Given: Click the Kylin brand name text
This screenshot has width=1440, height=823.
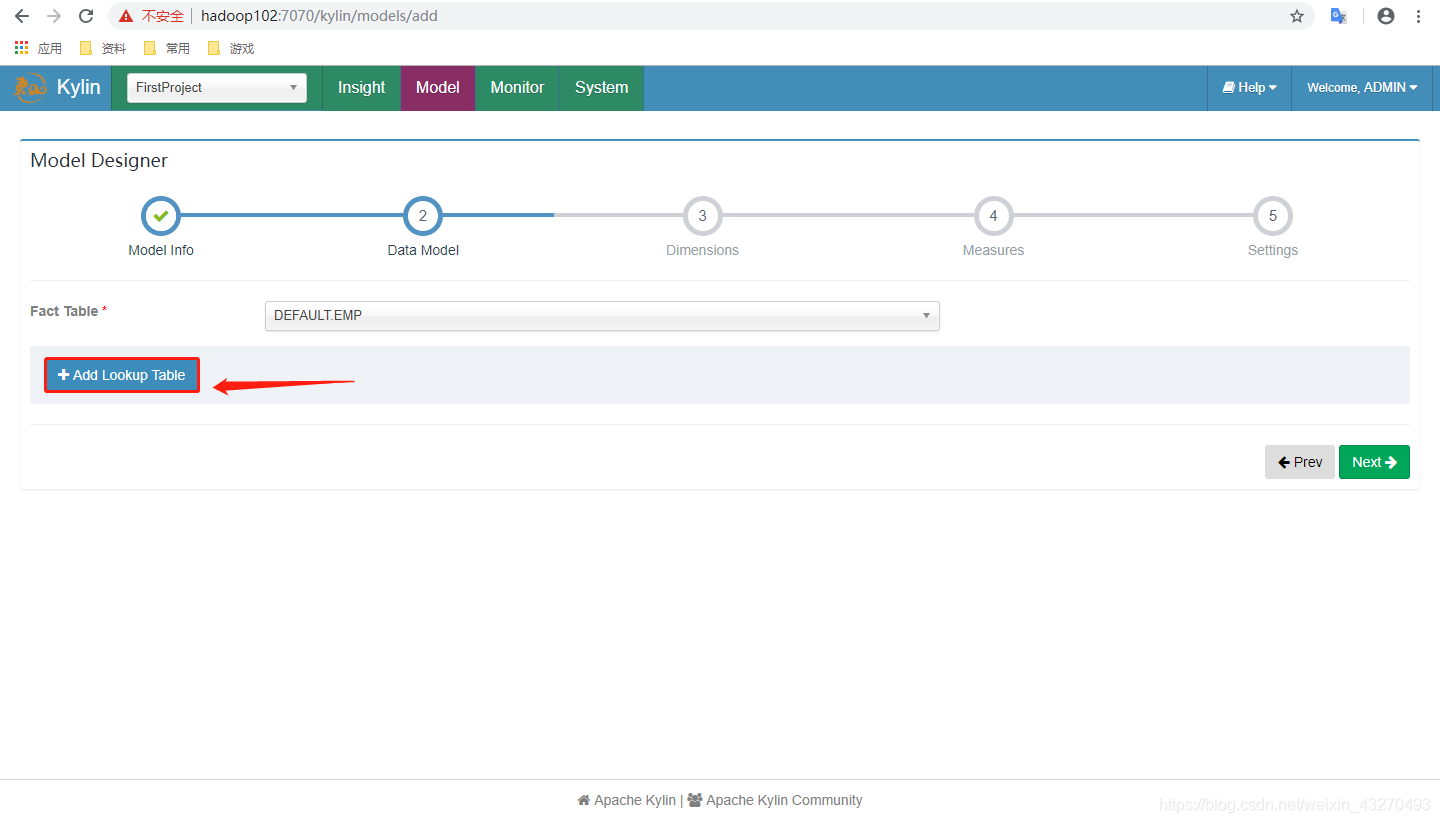Looking at the screenshot, I should (79, 88).
